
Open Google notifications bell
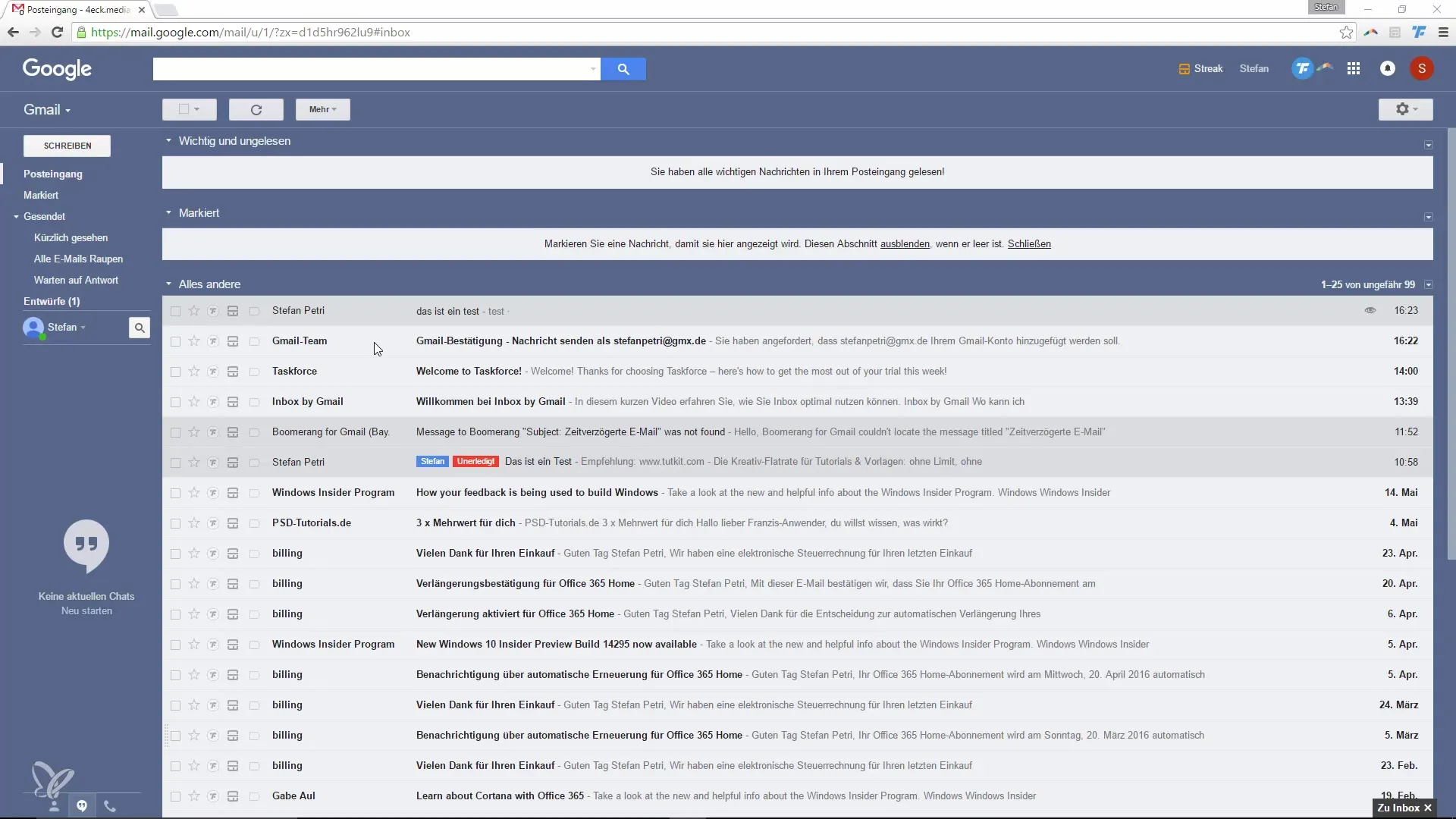1388,69
